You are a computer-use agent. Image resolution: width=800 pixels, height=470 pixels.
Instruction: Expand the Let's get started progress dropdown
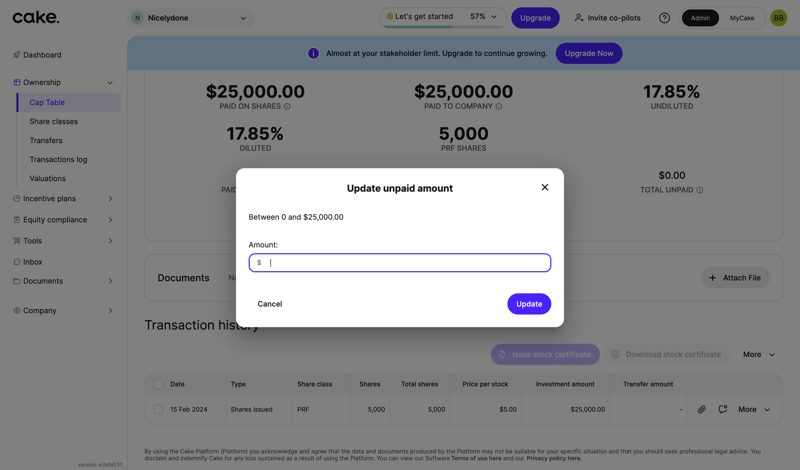493,17
